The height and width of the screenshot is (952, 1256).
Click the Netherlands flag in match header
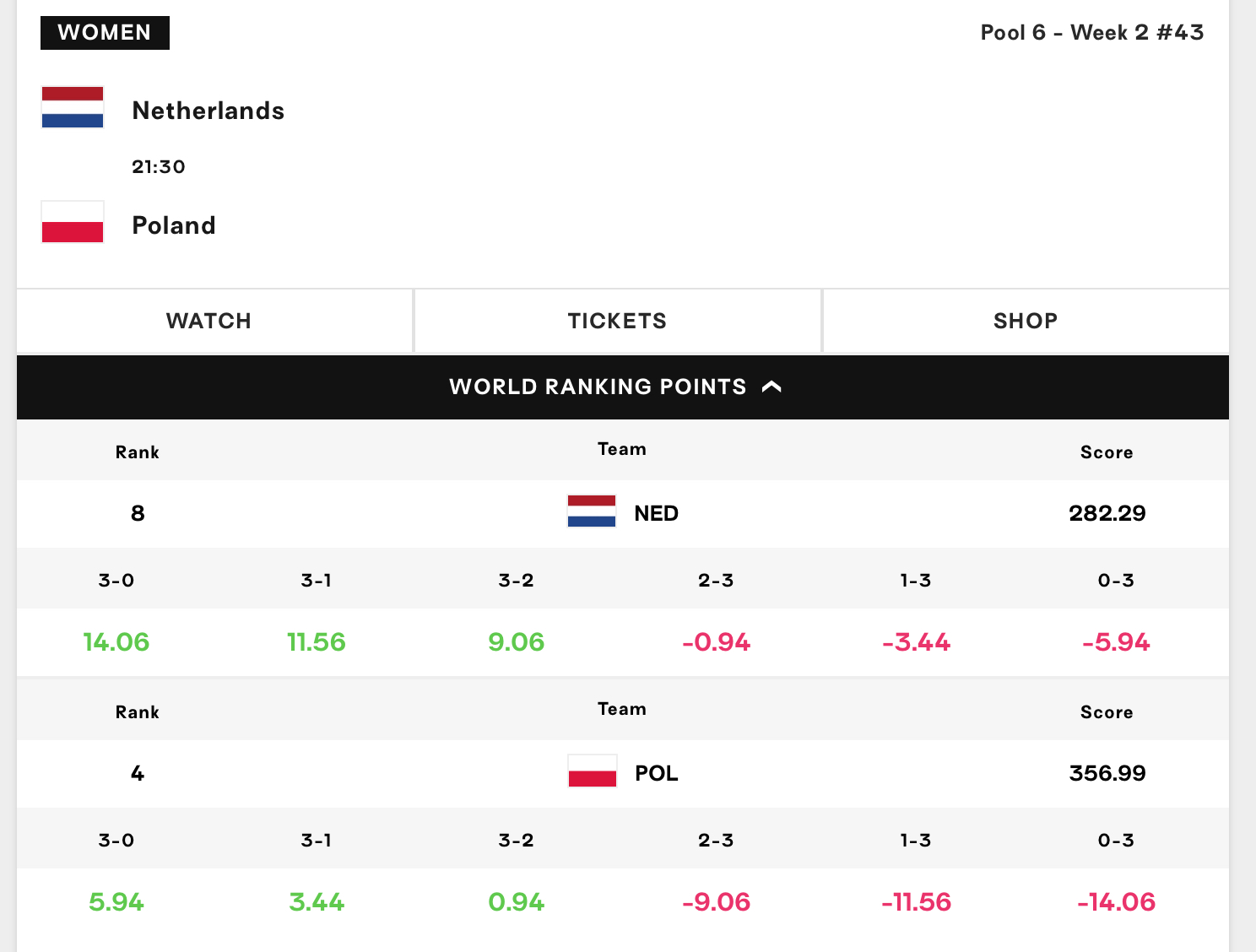(73, 107)
